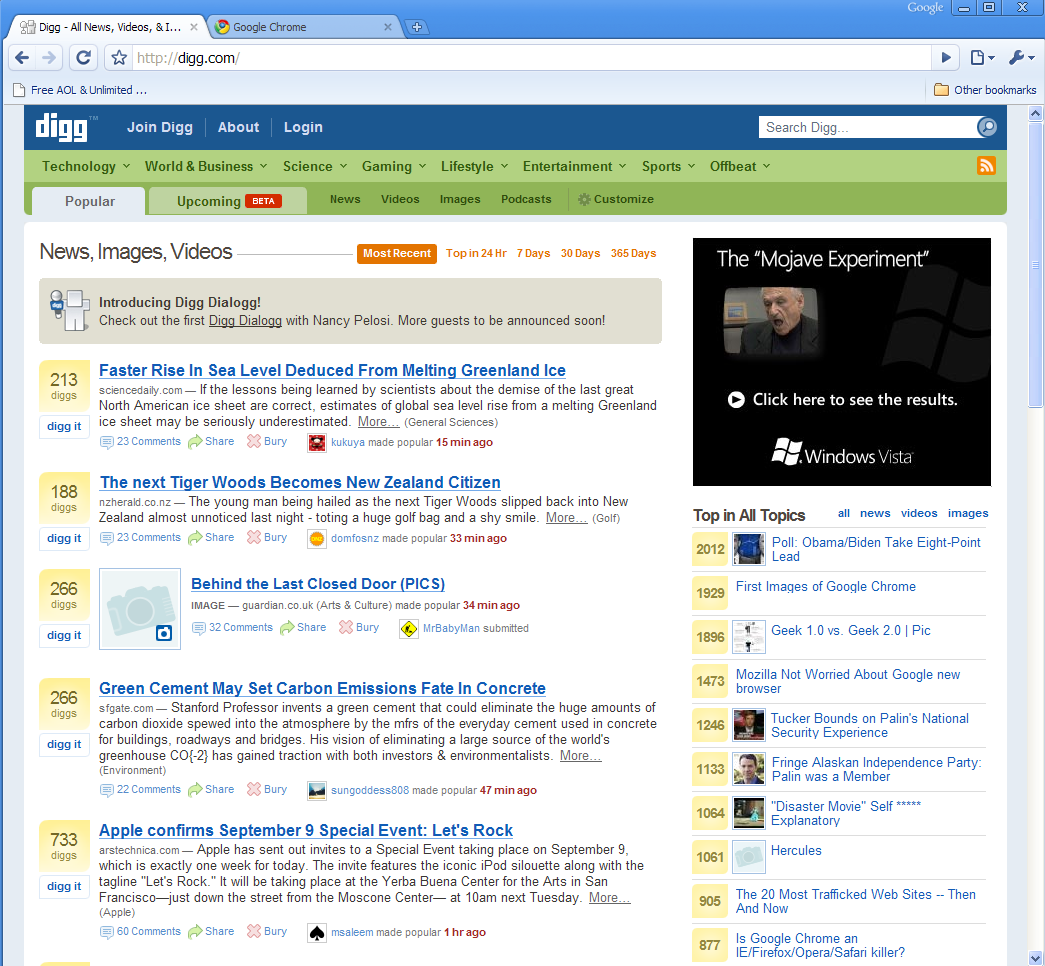Show all in Top in All Topics
This screenshot has height=966, width=1045.
[x=844, y=513]
